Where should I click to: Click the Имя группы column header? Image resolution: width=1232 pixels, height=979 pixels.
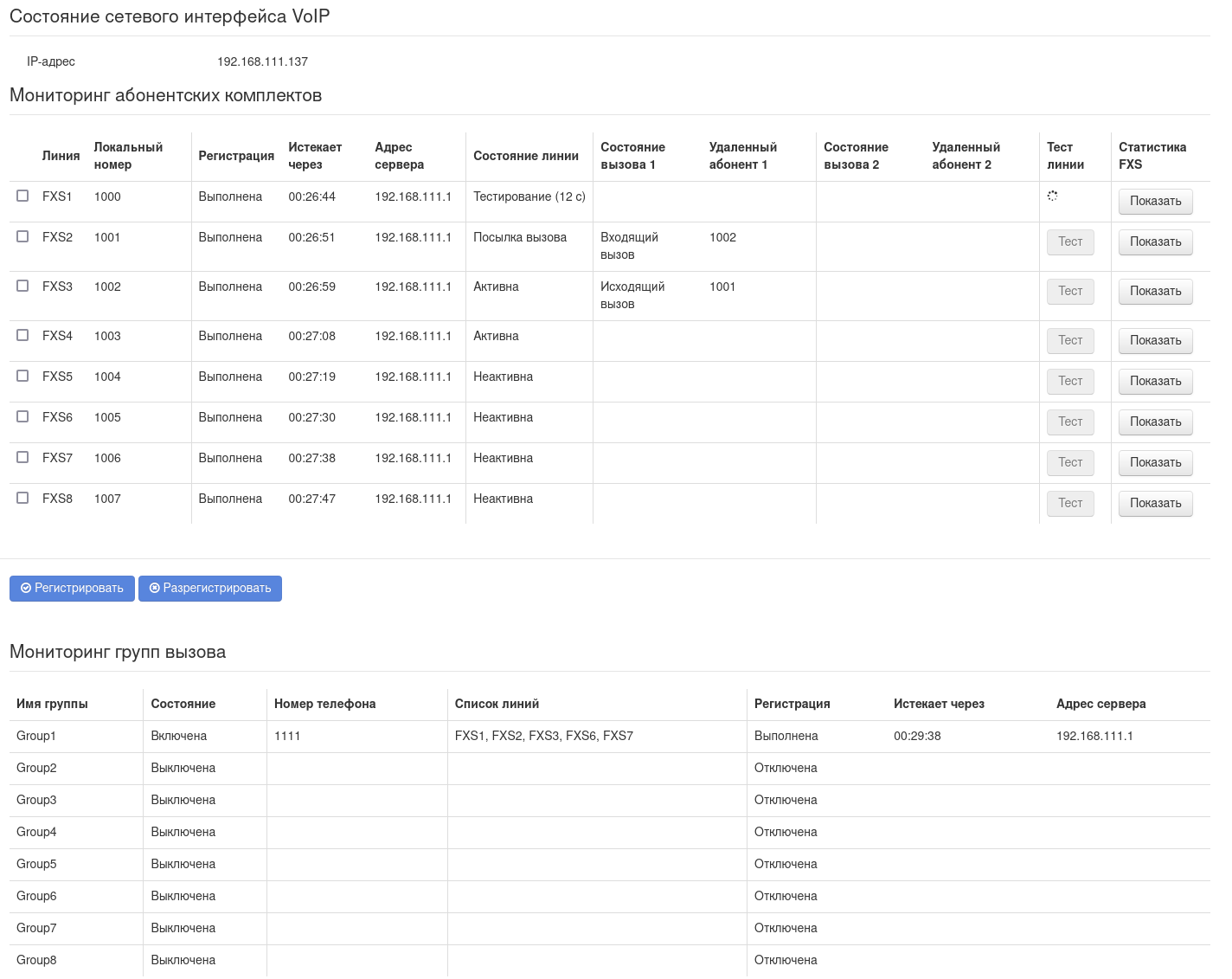pyautogui.click(x=52, y=704)
